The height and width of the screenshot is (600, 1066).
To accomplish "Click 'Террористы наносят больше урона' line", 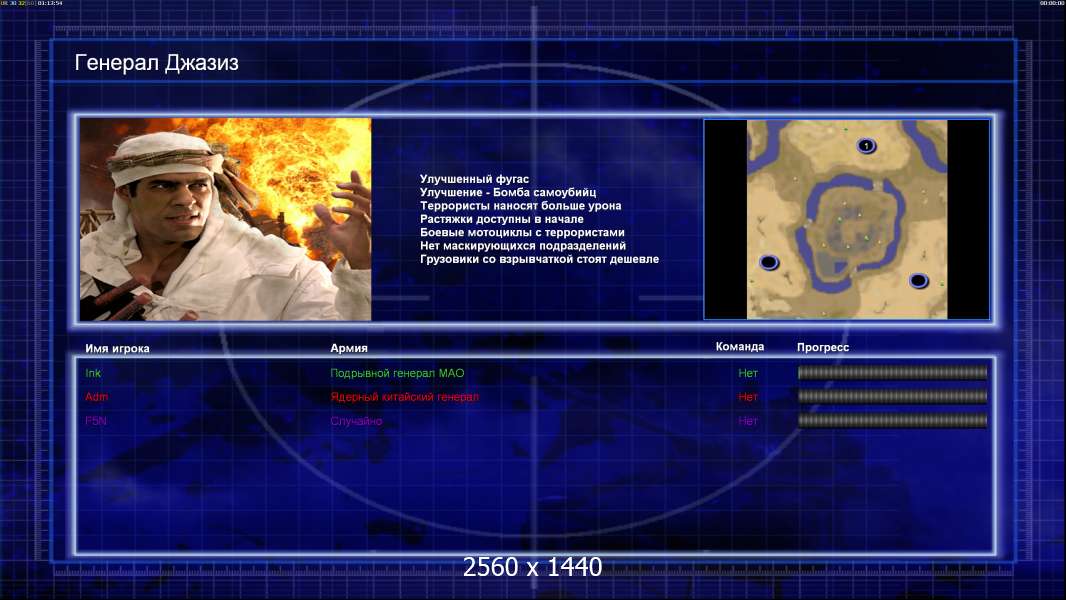I will tap(520, 206).
